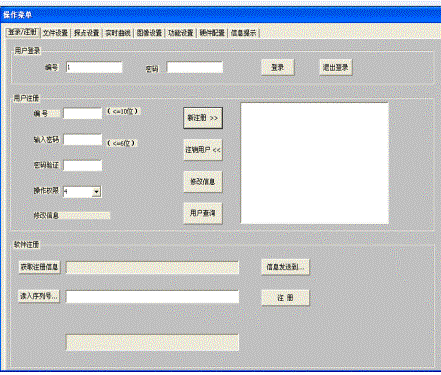Focus the 密码验证 field
This screenshot has width=441, height=375.
[83, 166]
